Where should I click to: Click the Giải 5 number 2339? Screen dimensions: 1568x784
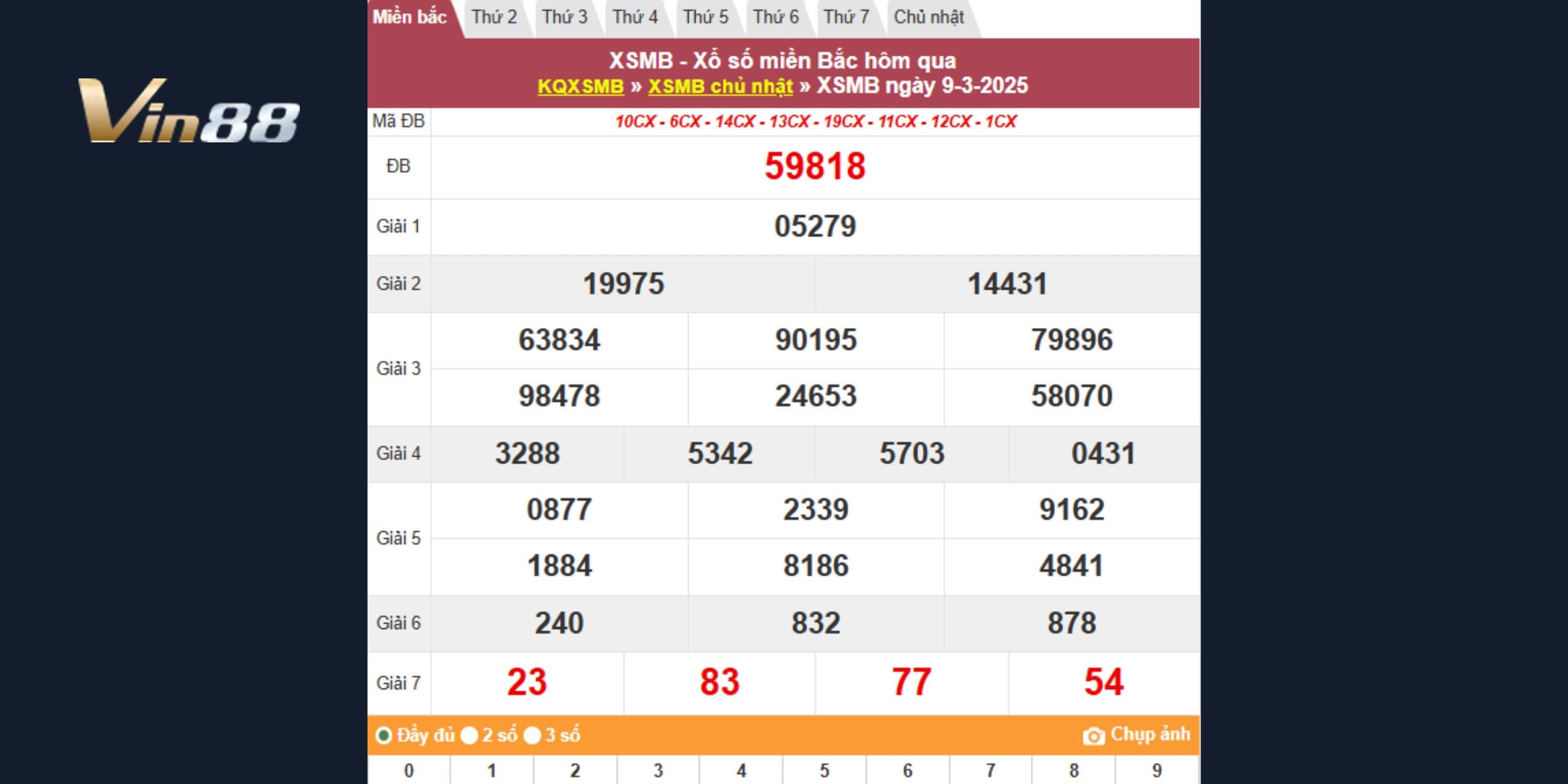click(x=815, y=510)
